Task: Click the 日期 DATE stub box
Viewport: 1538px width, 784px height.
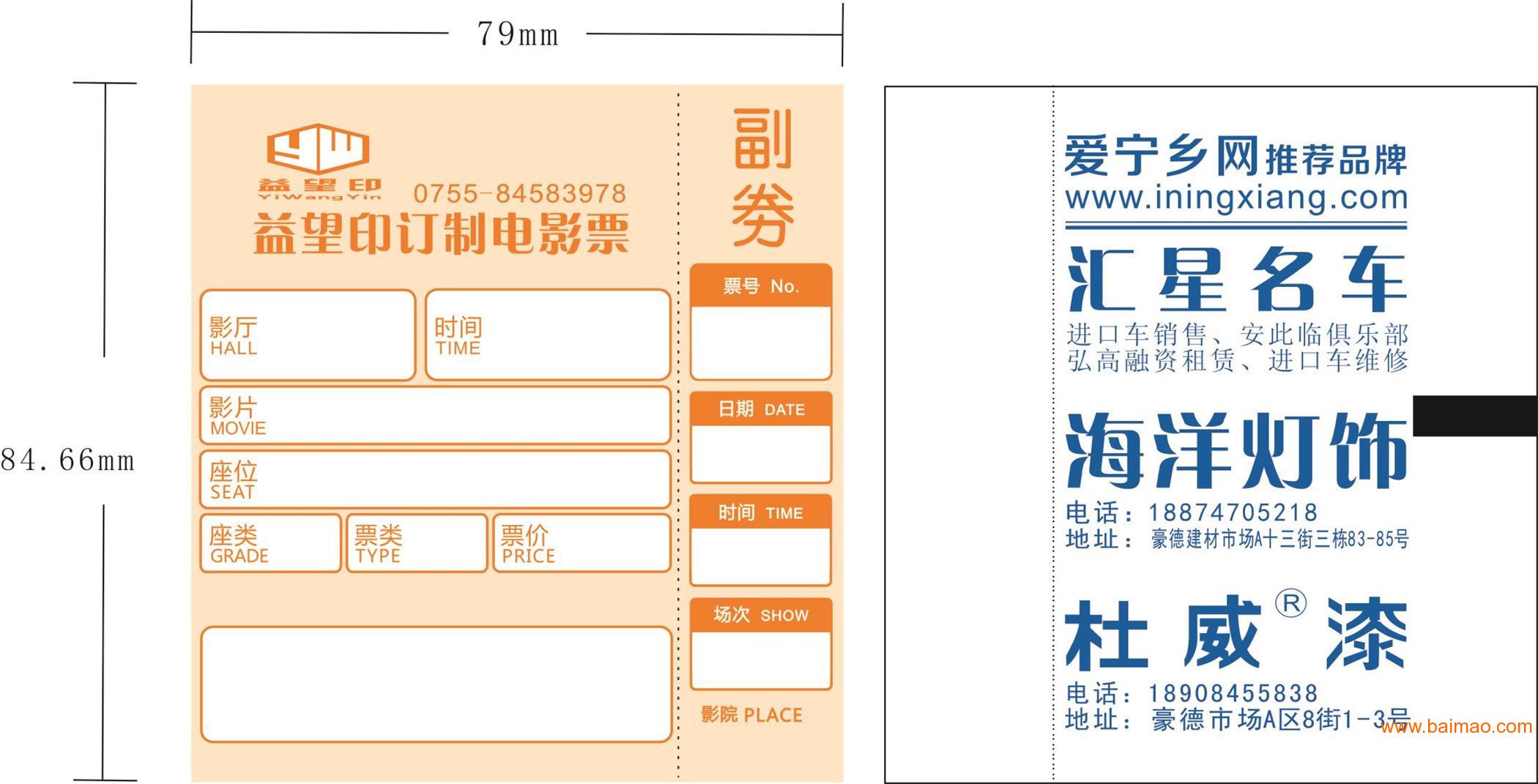Action: coord(761,438)
